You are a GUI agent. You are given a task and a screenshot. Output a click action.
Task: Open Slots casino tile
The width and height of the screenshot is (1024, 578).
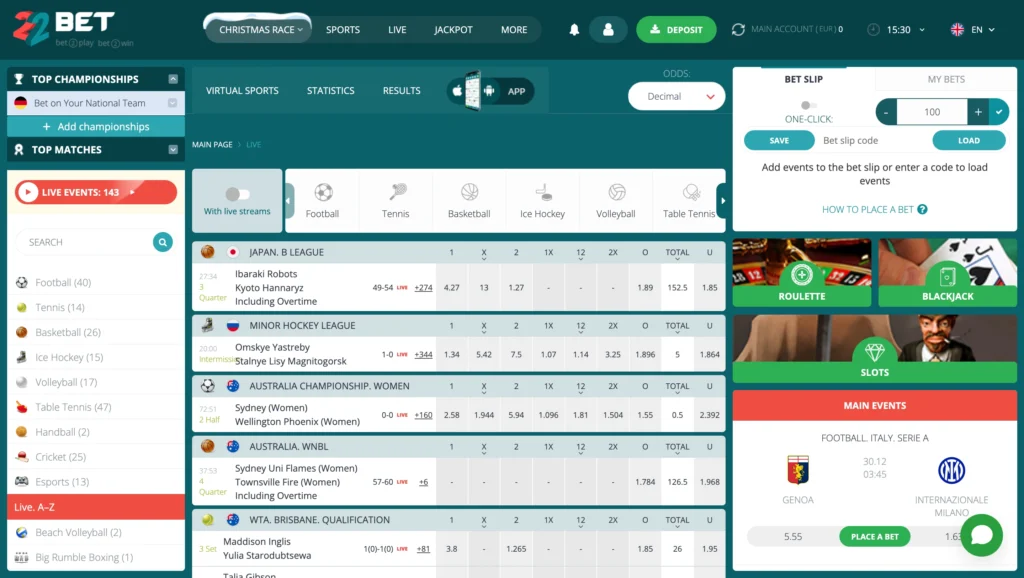(x=874, y=349)
